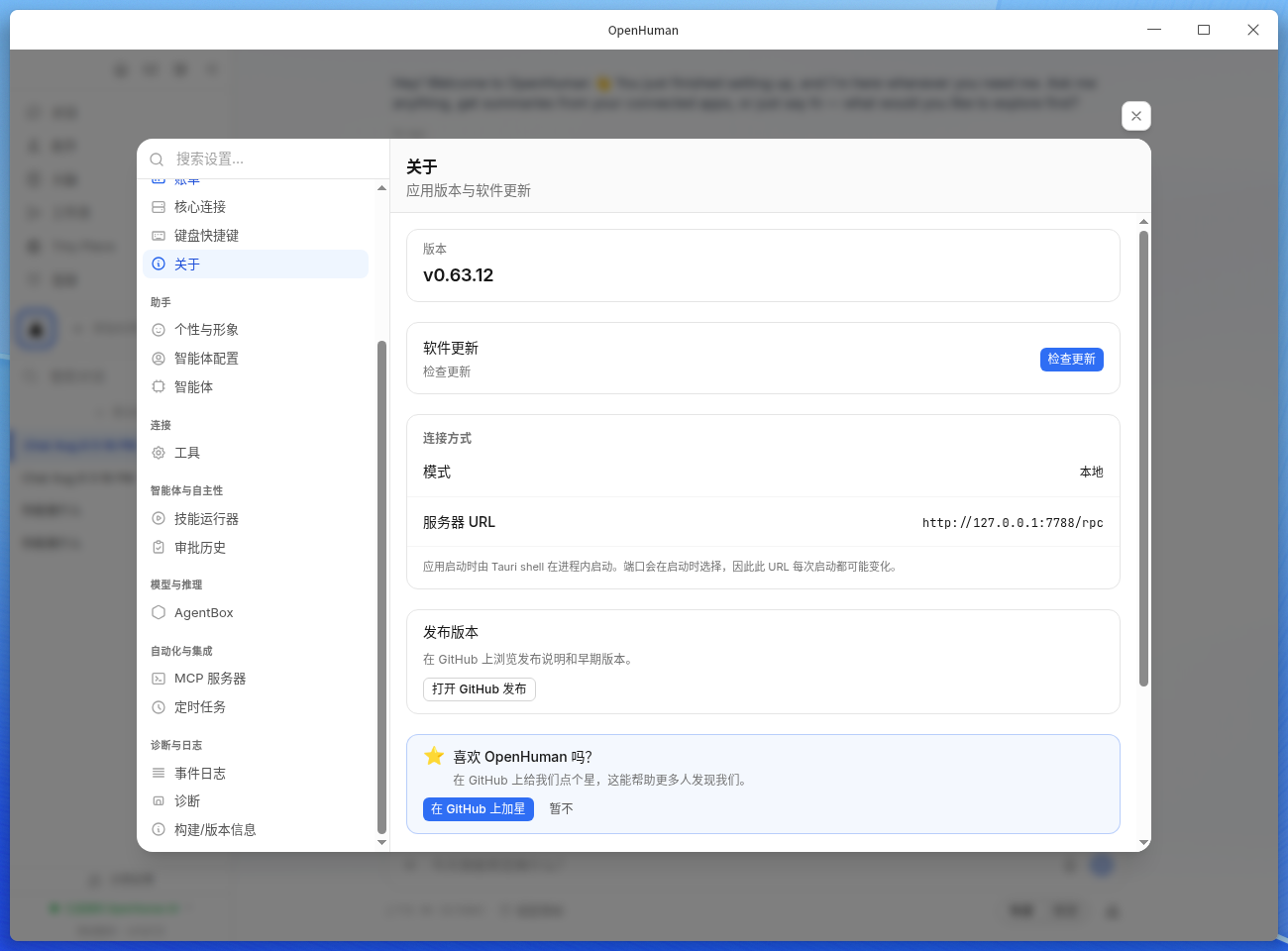Image resolution: width=1288 pixels, height=951 pixels.
Task: Click the 技能运行器 play icon
Action: (x=159, y=519)
